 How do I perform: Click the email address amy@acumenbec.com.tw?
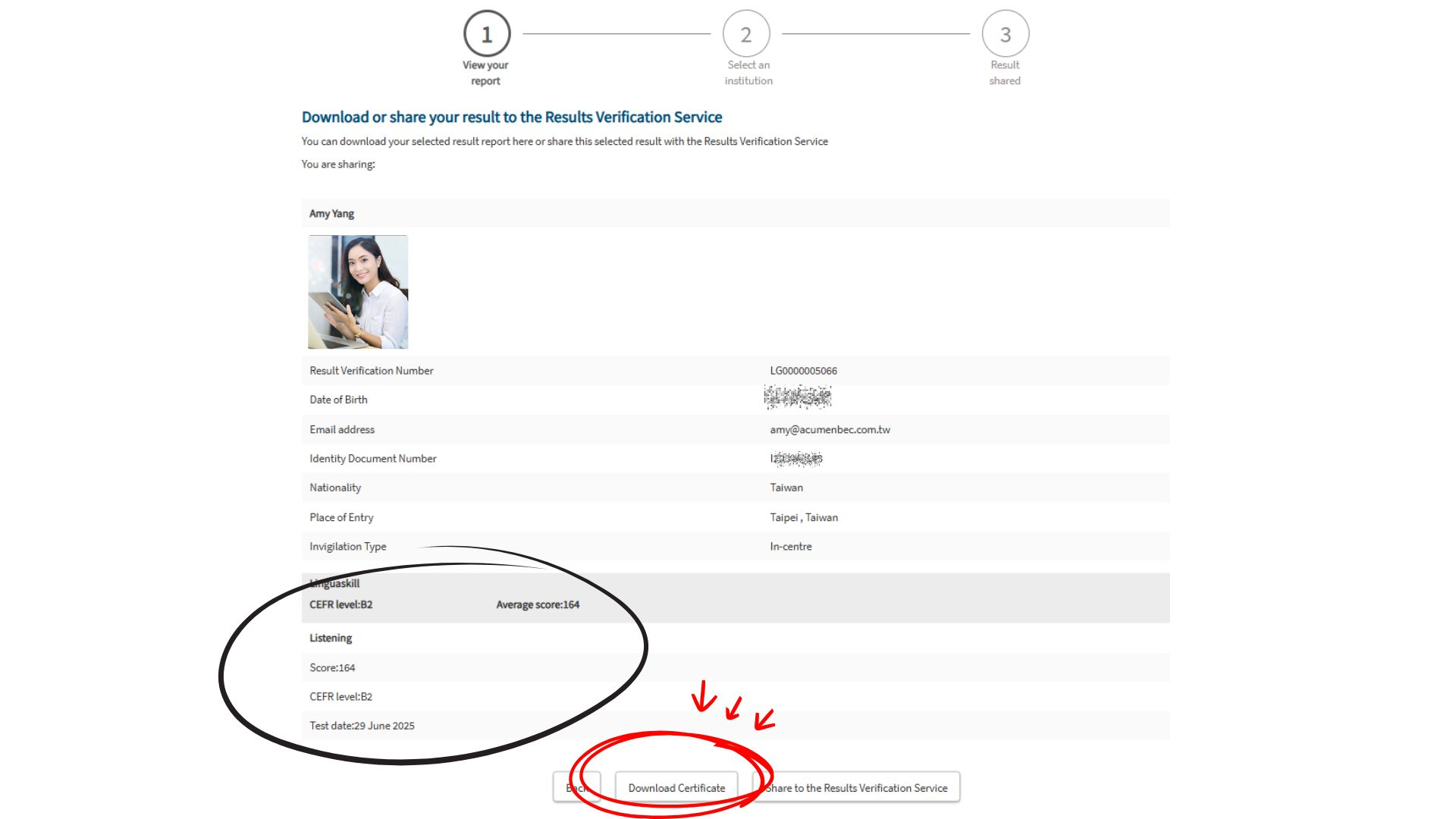pos(830,429)
